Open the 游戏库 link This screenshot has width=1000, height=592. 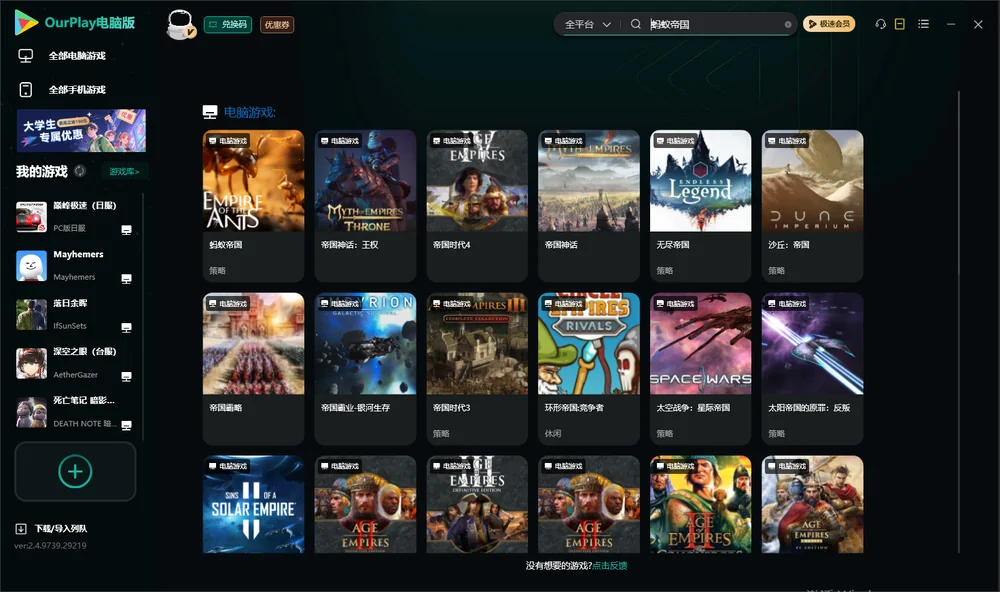(124, 172)
